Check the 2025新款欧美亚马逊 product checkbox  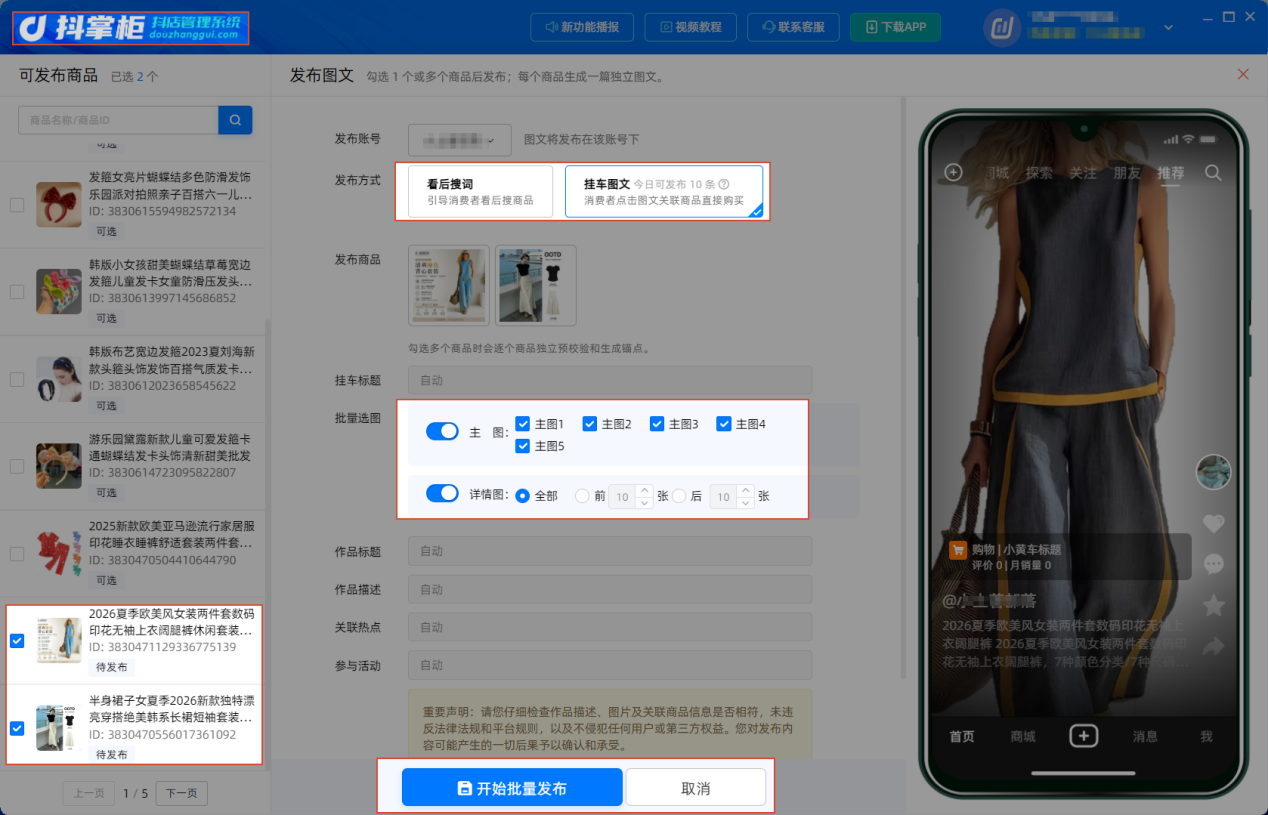17,553
